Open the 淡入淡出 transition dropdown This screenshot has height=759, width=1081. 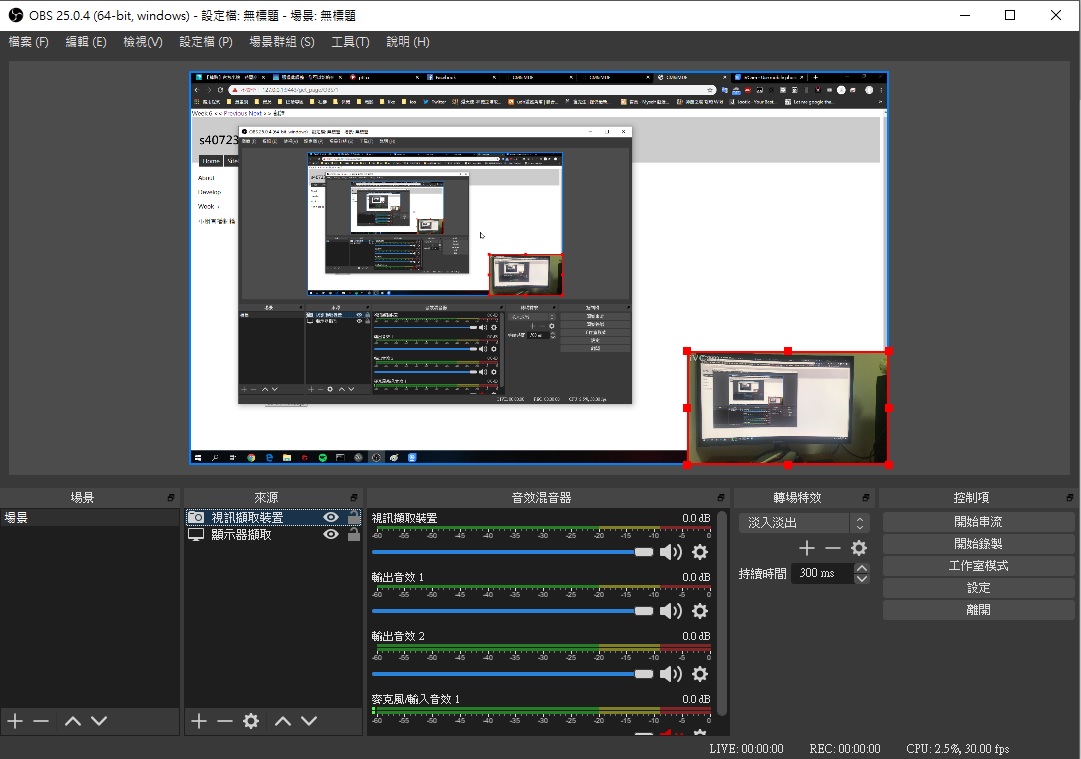coord(805,523)
